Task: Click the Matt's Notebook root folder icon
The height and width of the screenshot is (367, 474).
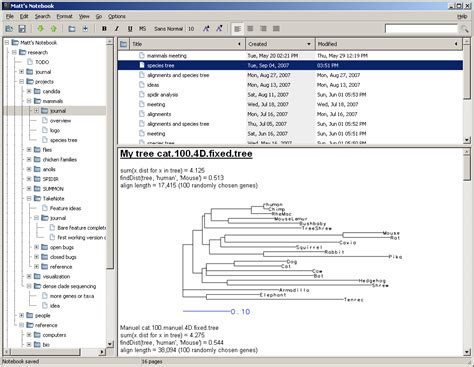Action: pos(15,42)
